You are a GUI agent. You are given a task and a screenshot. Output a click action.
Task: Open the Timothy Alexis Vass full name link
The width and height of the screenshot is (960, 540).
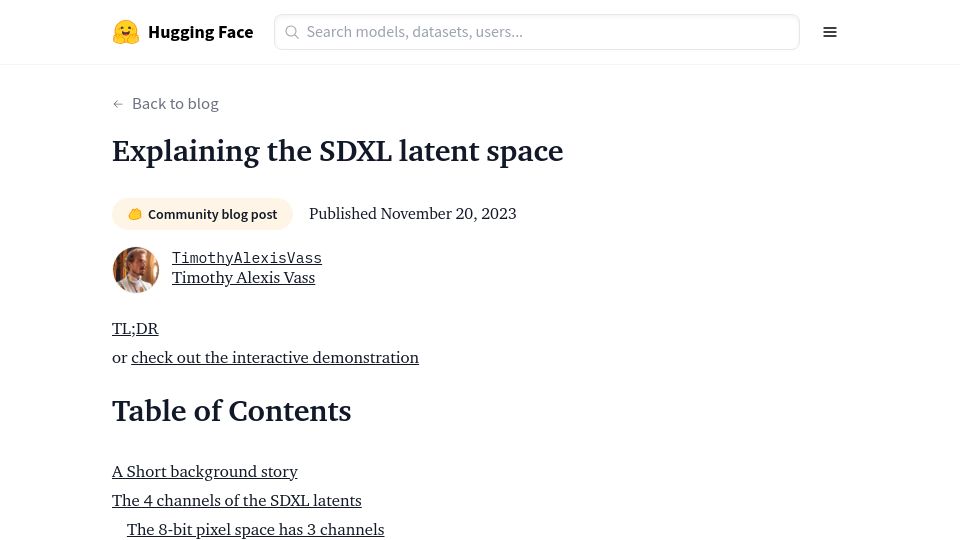(x=244, y=278)
